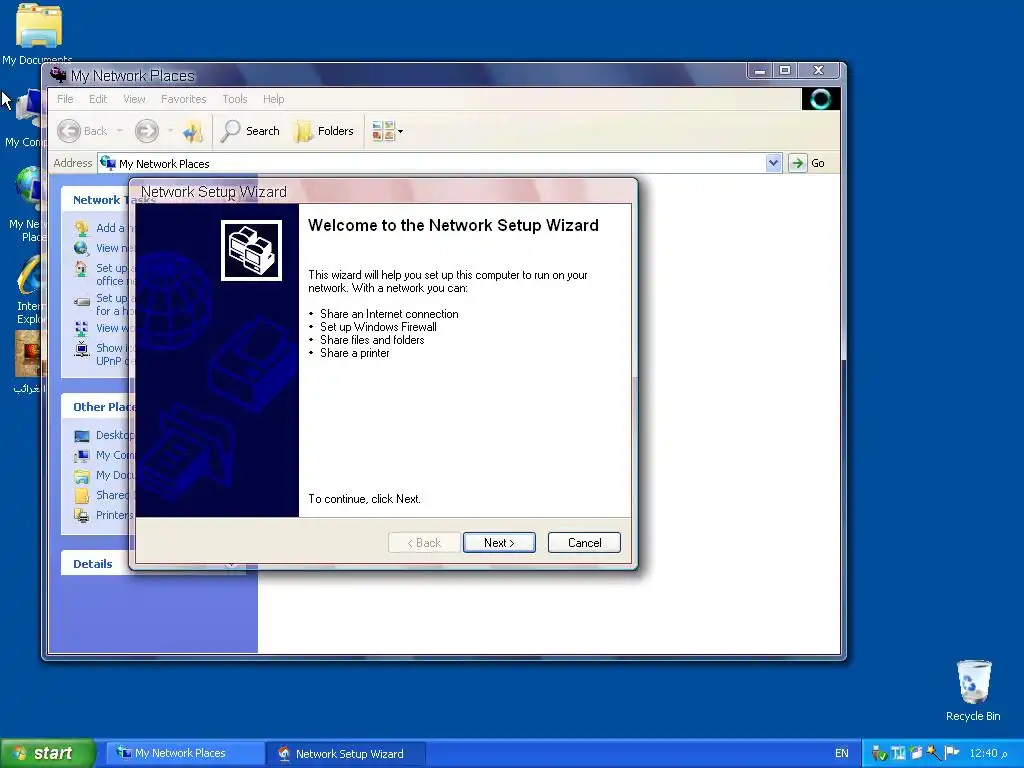The width and height of the screenshot is (1024, 768).
Task: Open Desktop link under Other Places
Action: [114, 435]
